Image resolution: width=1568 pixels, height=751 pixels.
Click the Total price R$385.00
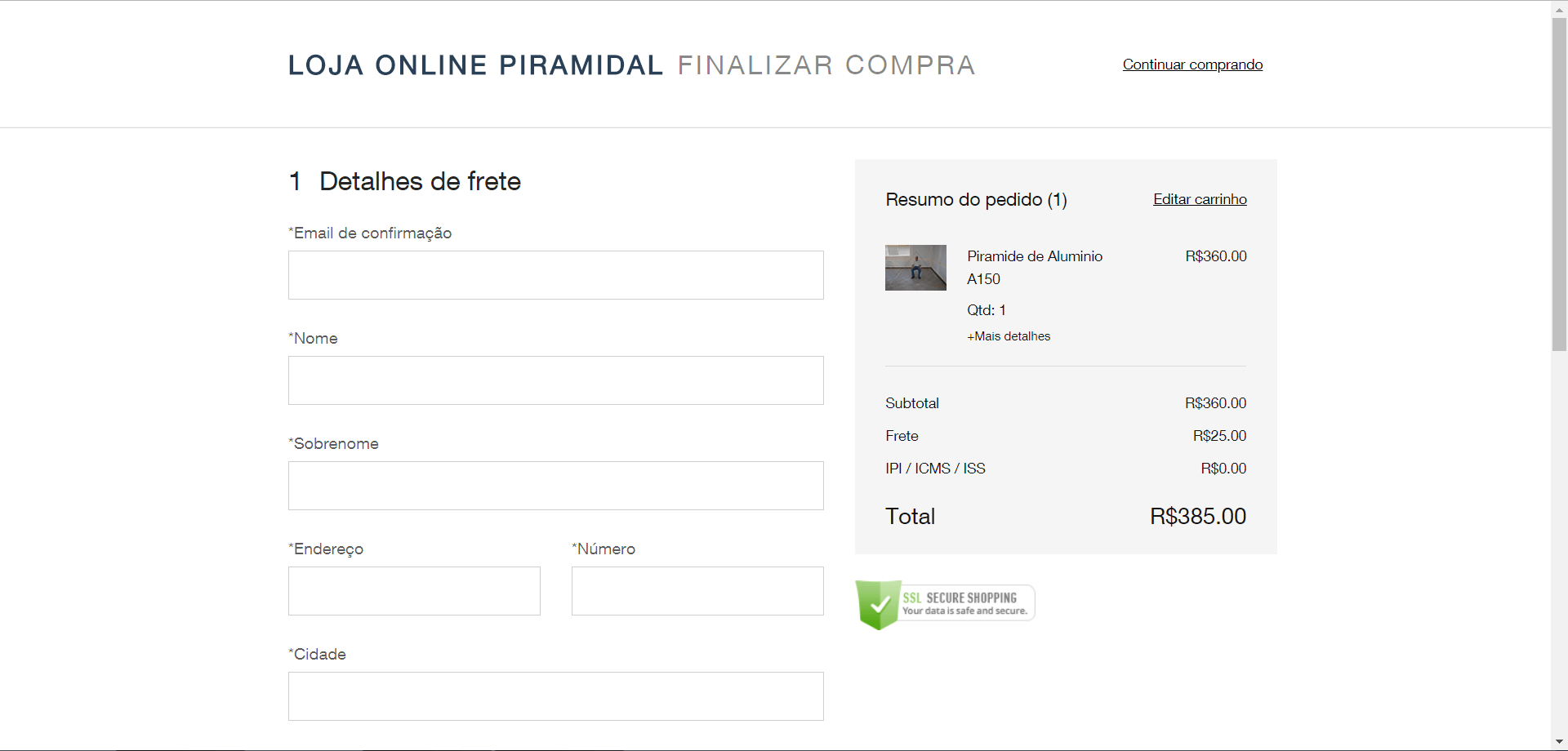(x=1198, y=517)
